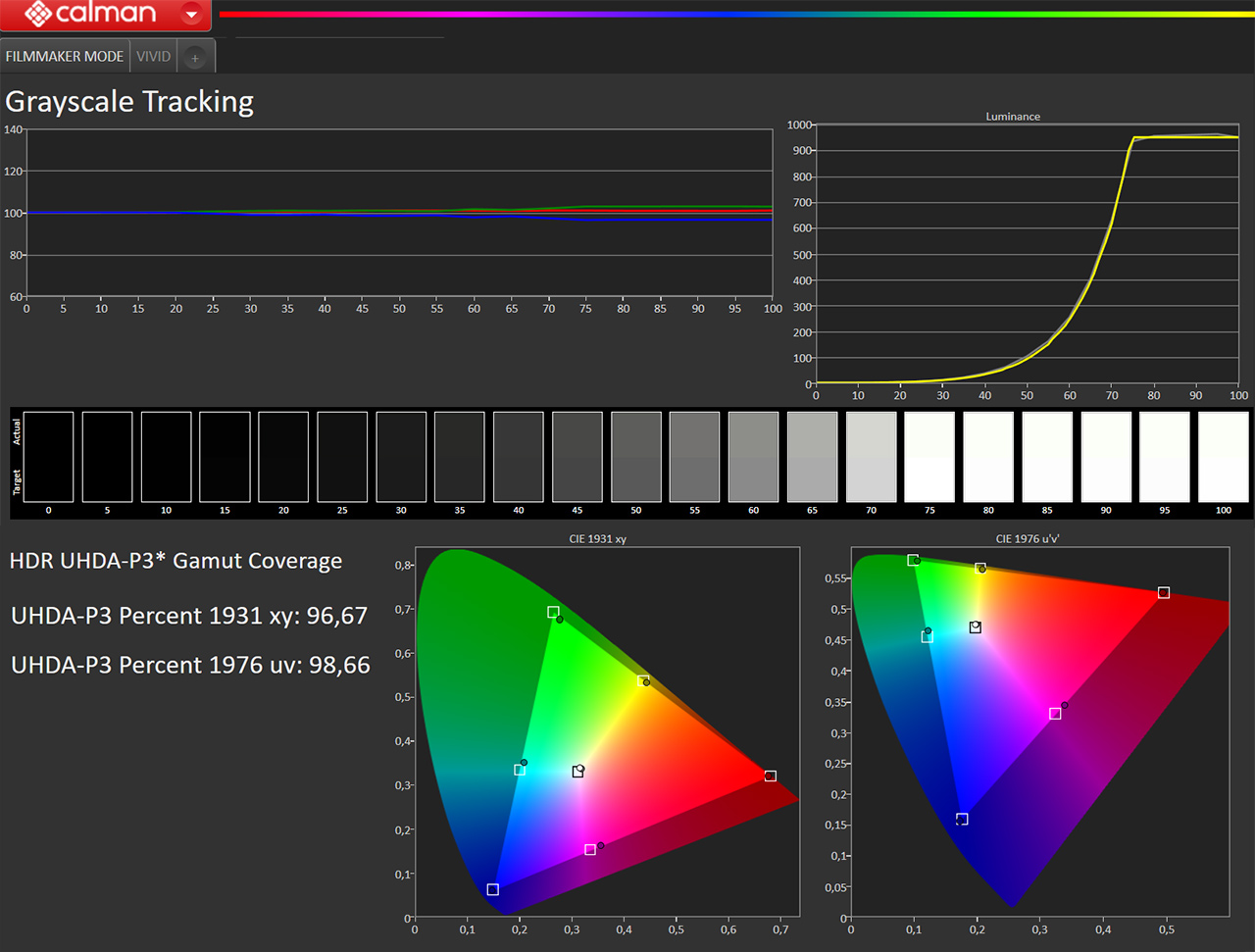This screenshot has width=1255, height=952.
Task: Select cyan target square in CIE 1976 chart
Action: pos(927,636)
